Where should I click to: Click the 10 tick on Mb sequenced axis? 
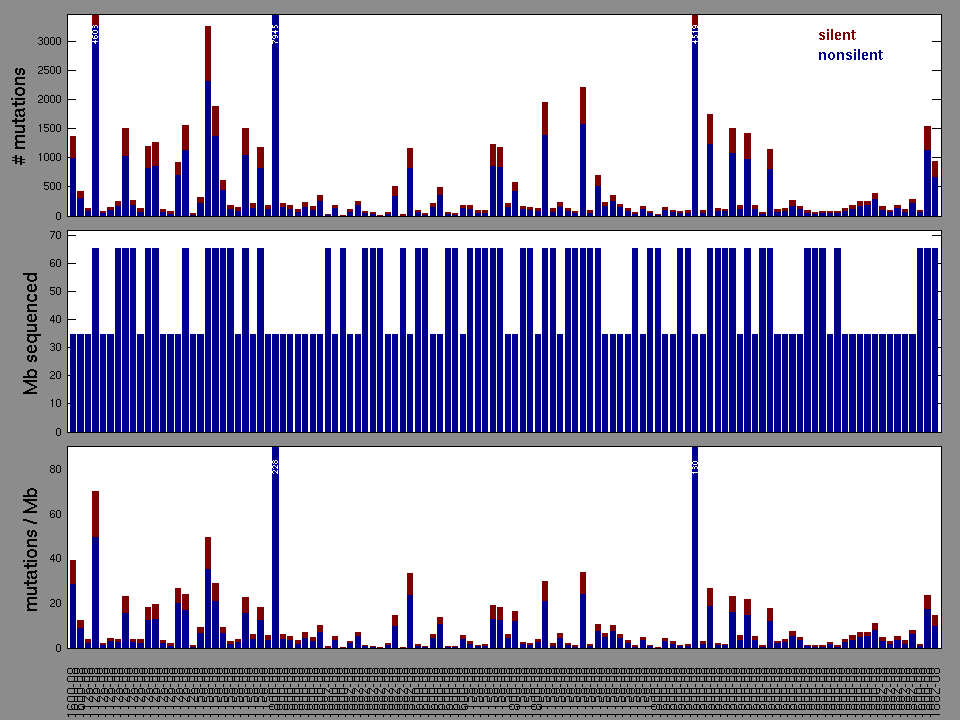[56, 404]
